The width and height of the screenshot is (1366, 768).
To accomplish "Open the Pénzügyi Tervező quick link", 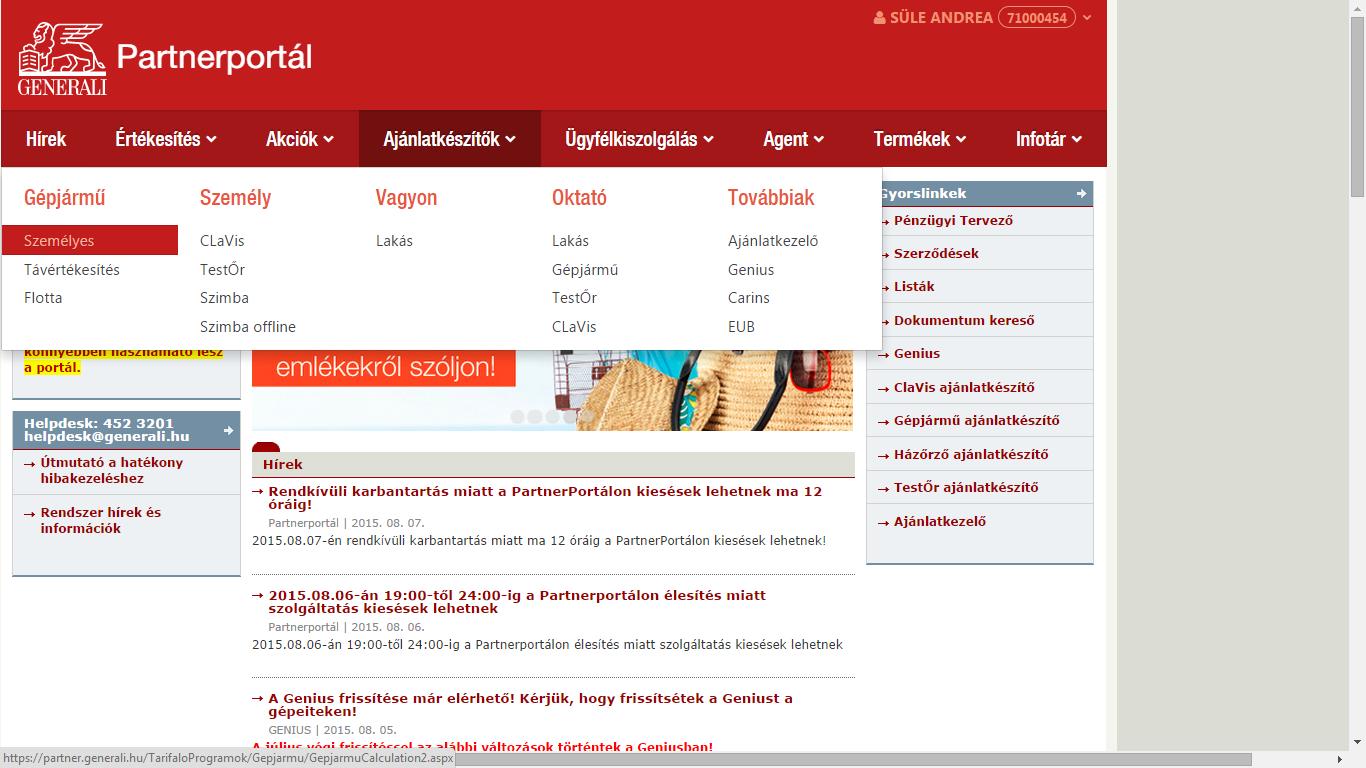I will 953,220.
